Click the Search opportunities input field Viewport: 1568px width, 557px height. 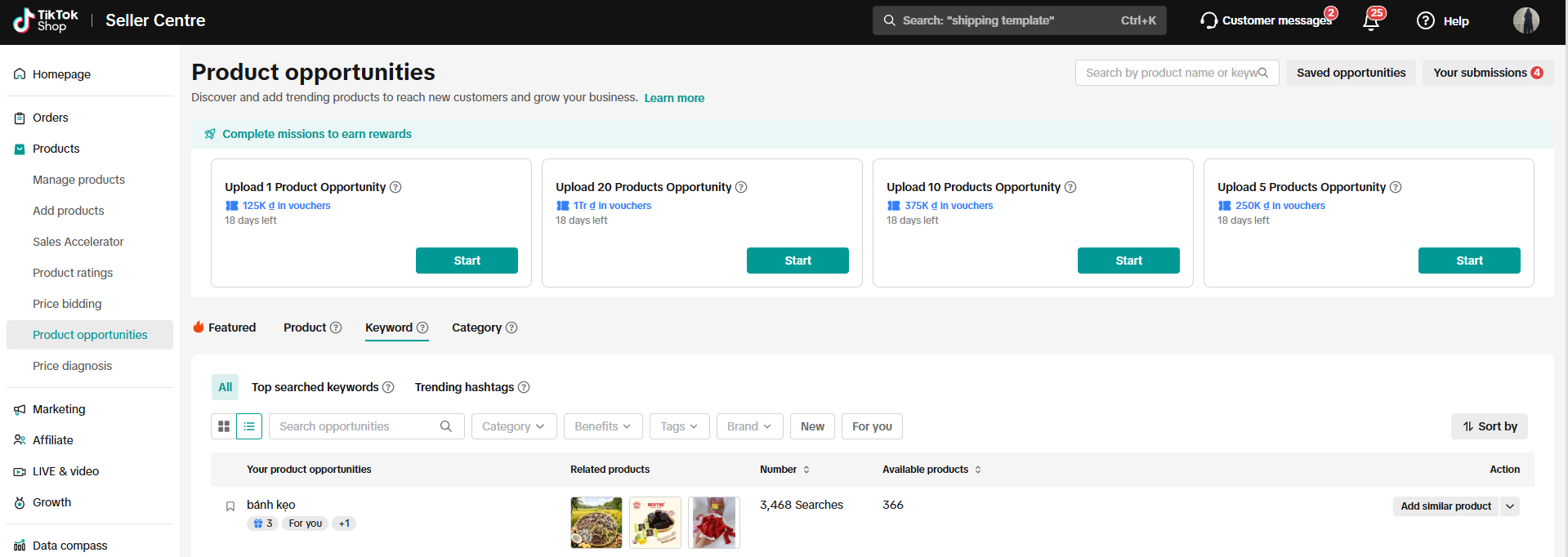click(358, 426)
